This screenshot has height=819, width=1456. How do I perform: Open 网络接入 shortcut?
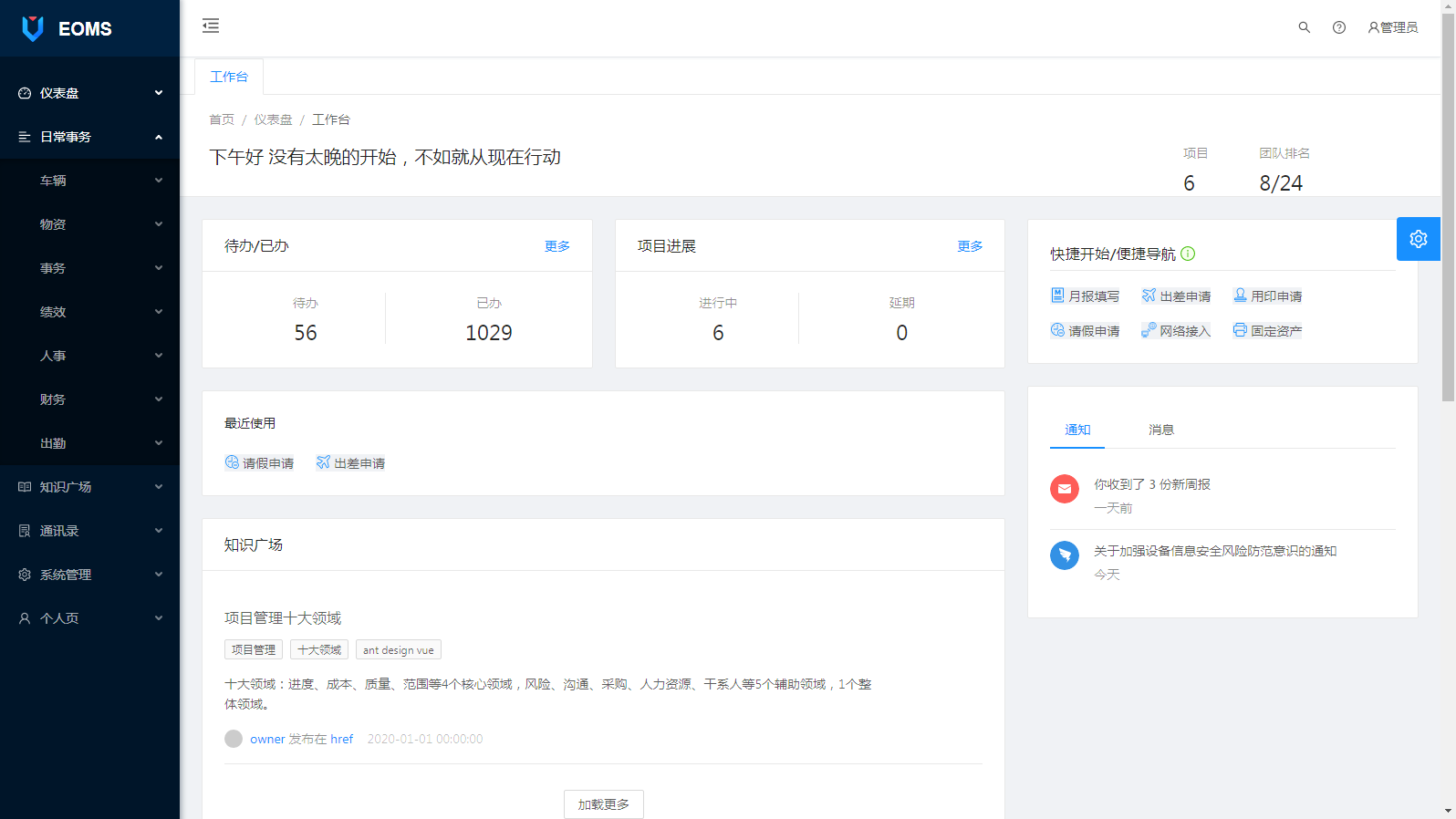coord(1176,331)
